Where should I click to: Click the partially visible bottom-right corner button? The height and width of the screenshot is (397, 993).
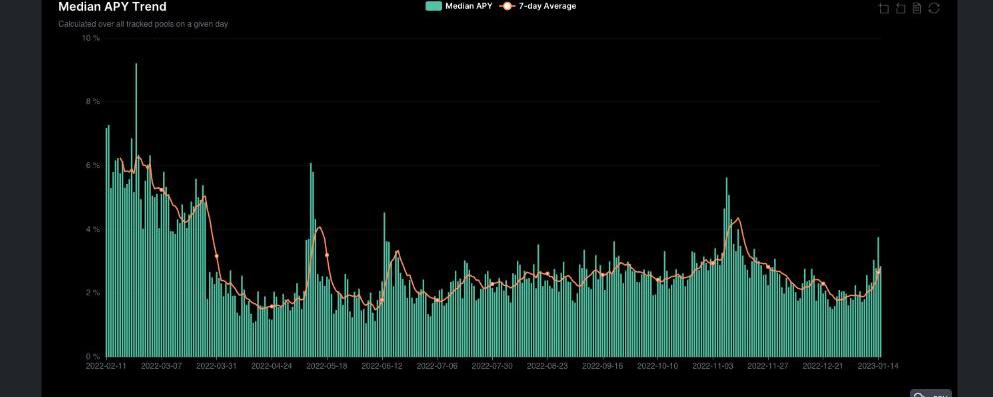tap(931, 393)
